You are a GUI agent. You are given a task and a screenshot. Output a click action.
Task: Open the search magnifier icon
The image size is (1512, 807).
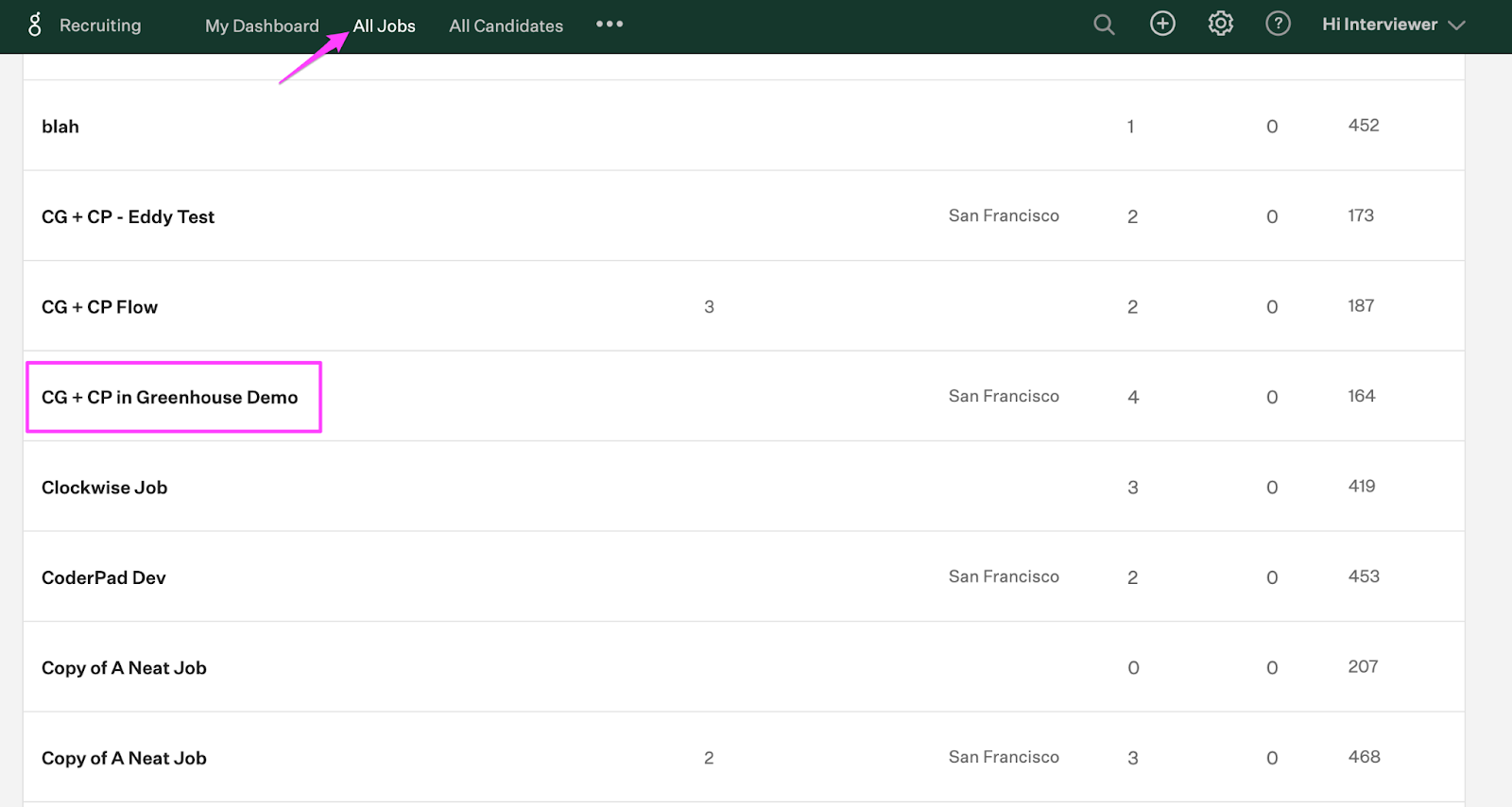pos(1104,25)
